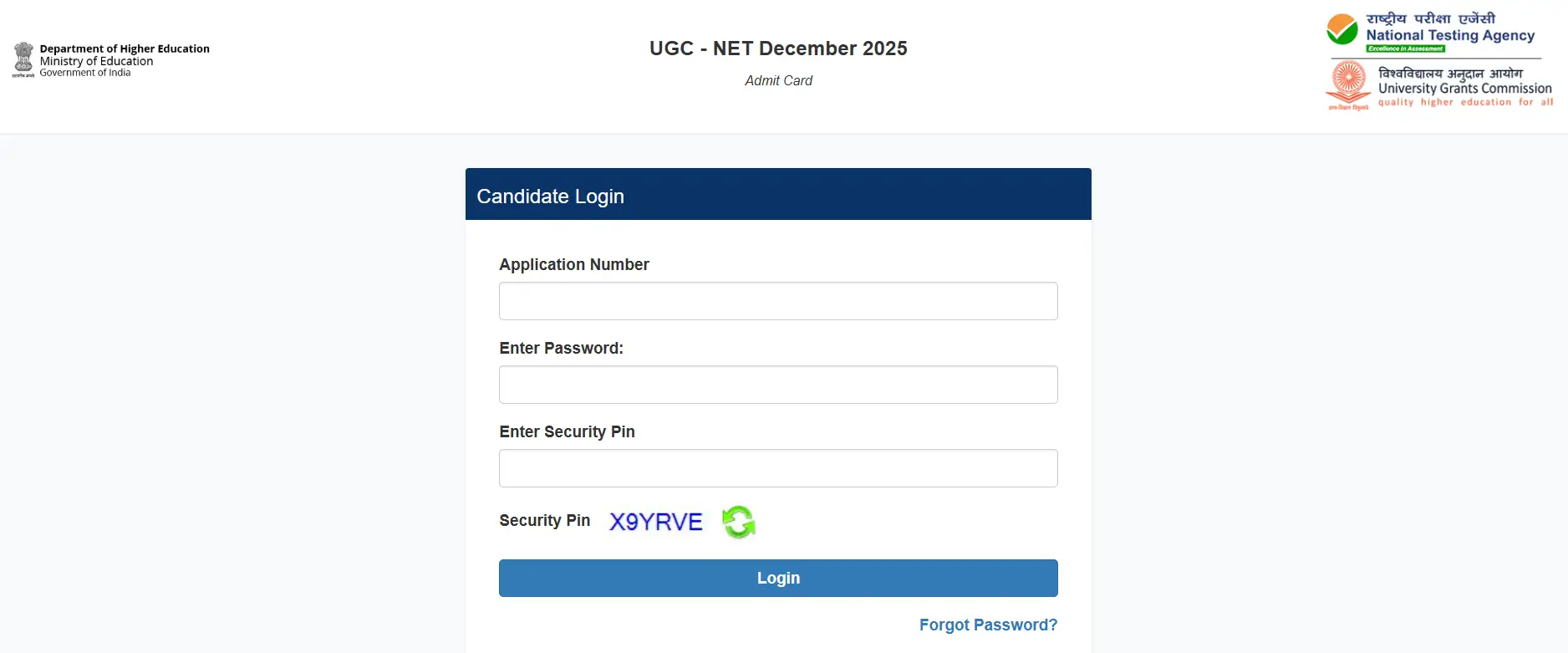Open the Forgot Password link
Image resolution: width=1568 pixels, height=653 pixels.
(x=987, y=625)
